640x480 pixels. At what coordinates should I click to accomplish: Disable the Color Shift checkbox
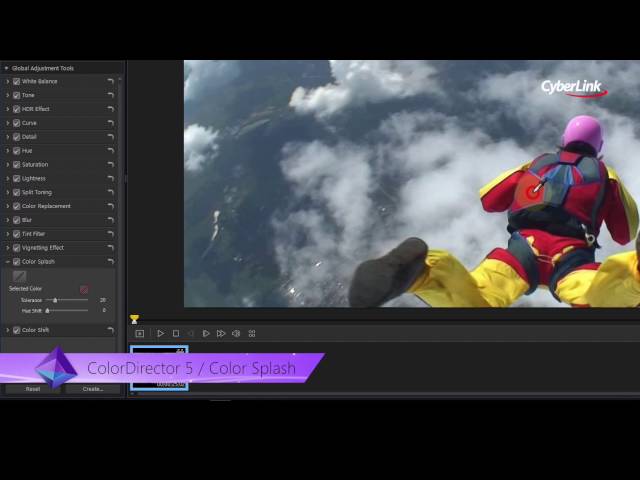tap(16, 330)
